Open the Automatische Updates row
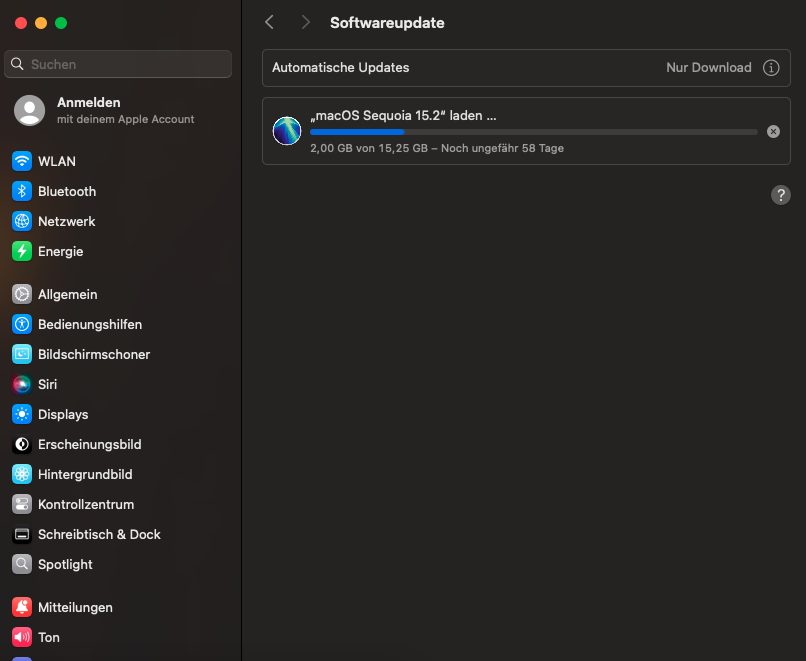Screen dimensions: 806x661 tap(526, 68)
